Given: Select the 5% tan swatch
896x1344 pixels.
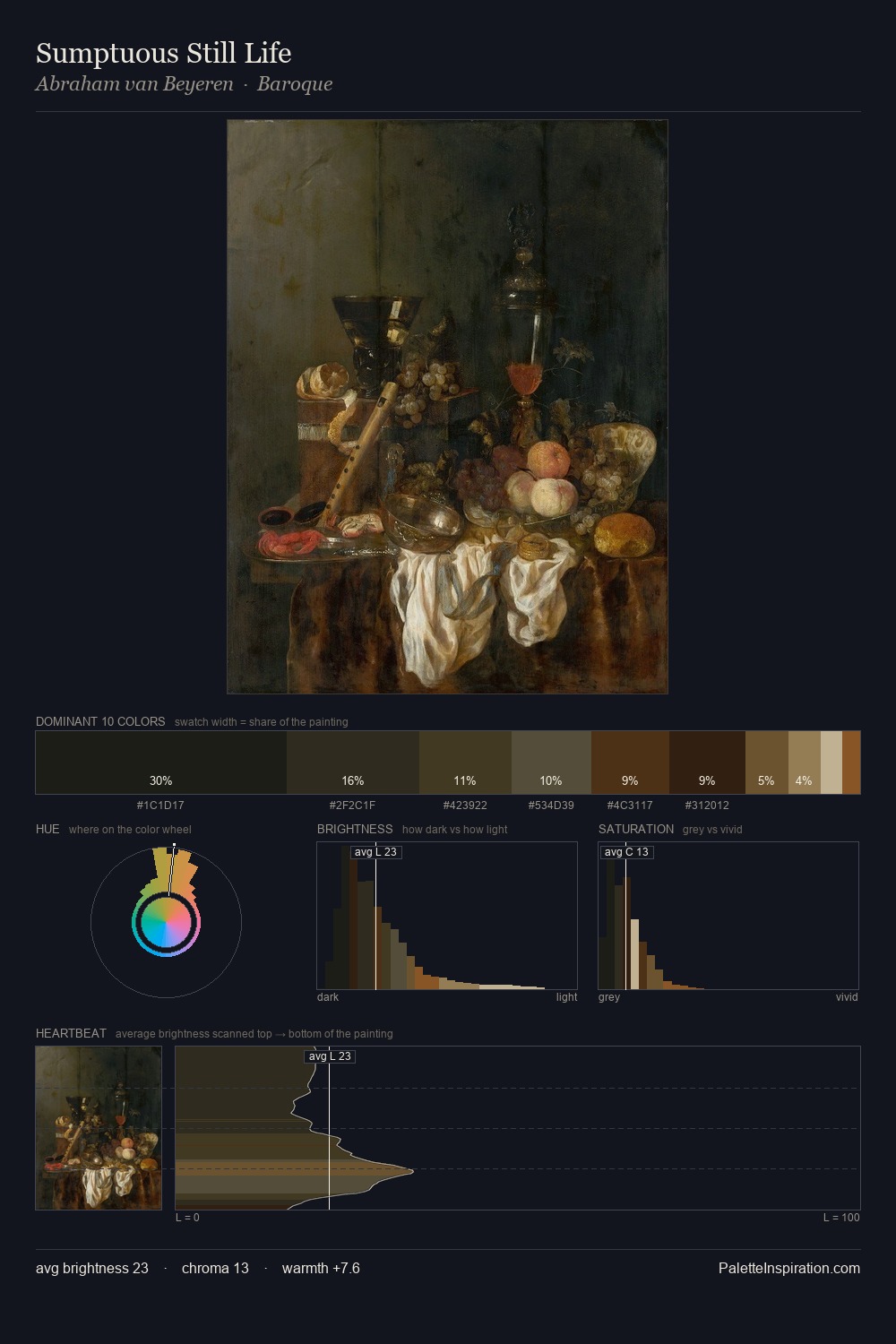Looking at the screenshot, I should pos(767,762).
